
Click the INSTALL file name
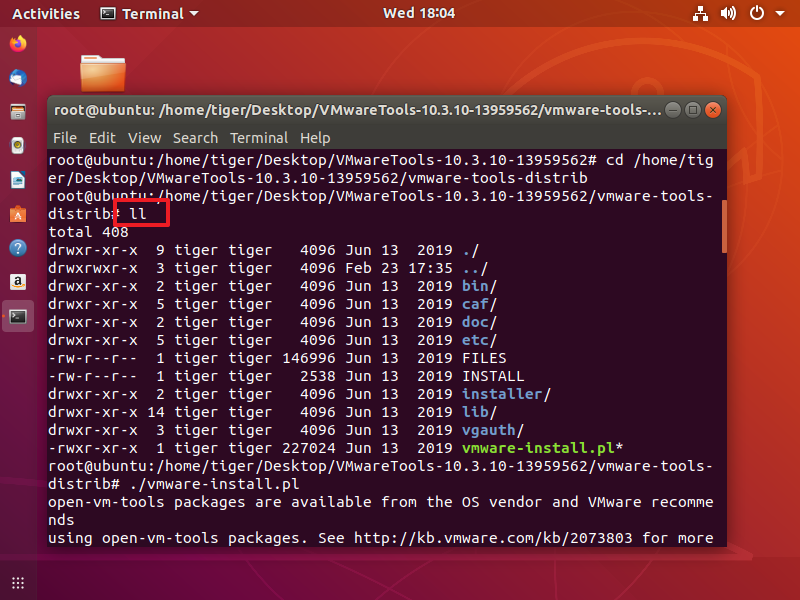coord(493,377)
